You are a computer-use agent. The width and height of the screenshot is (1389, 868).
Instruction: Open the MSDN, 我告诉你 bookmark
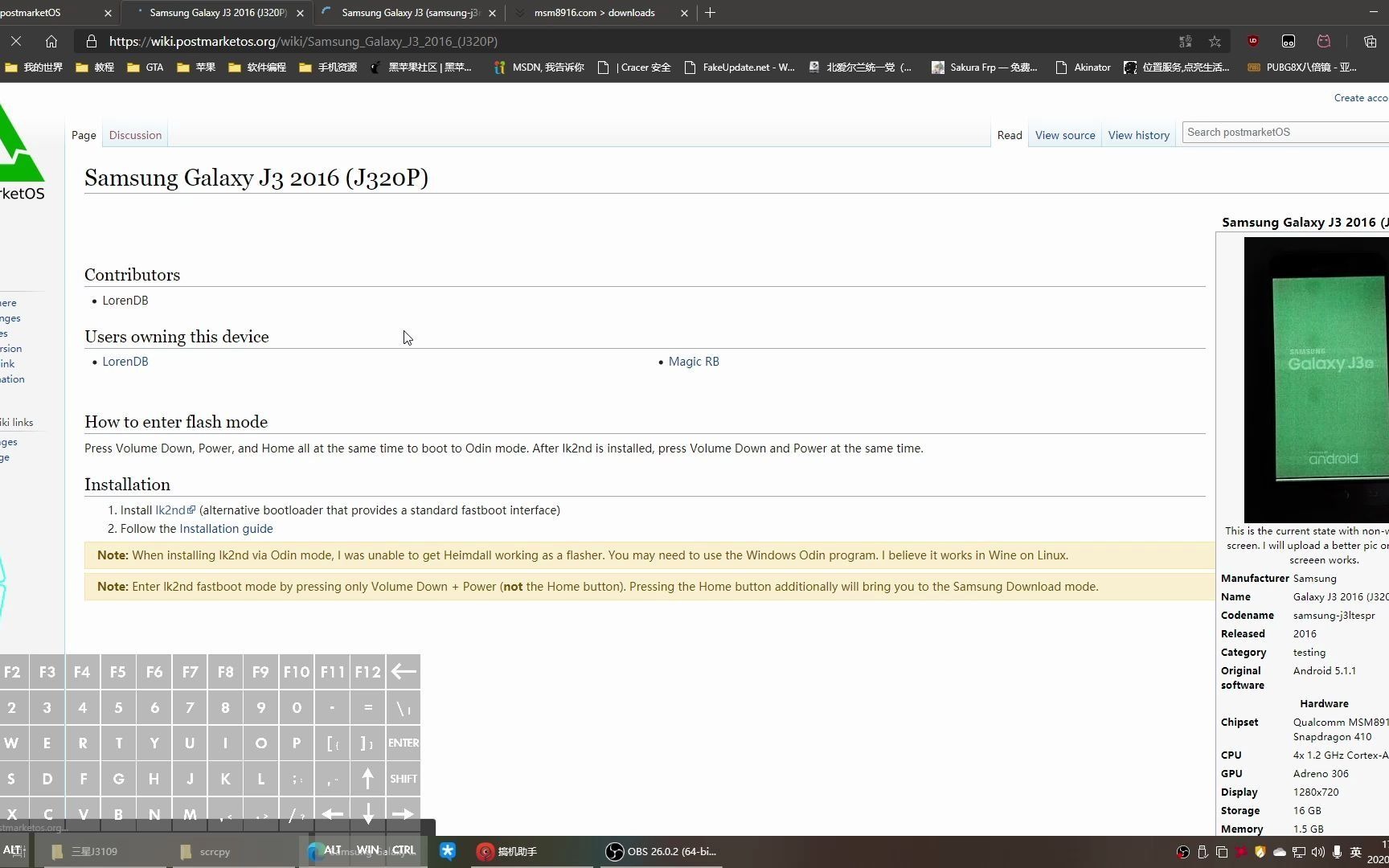539,68
